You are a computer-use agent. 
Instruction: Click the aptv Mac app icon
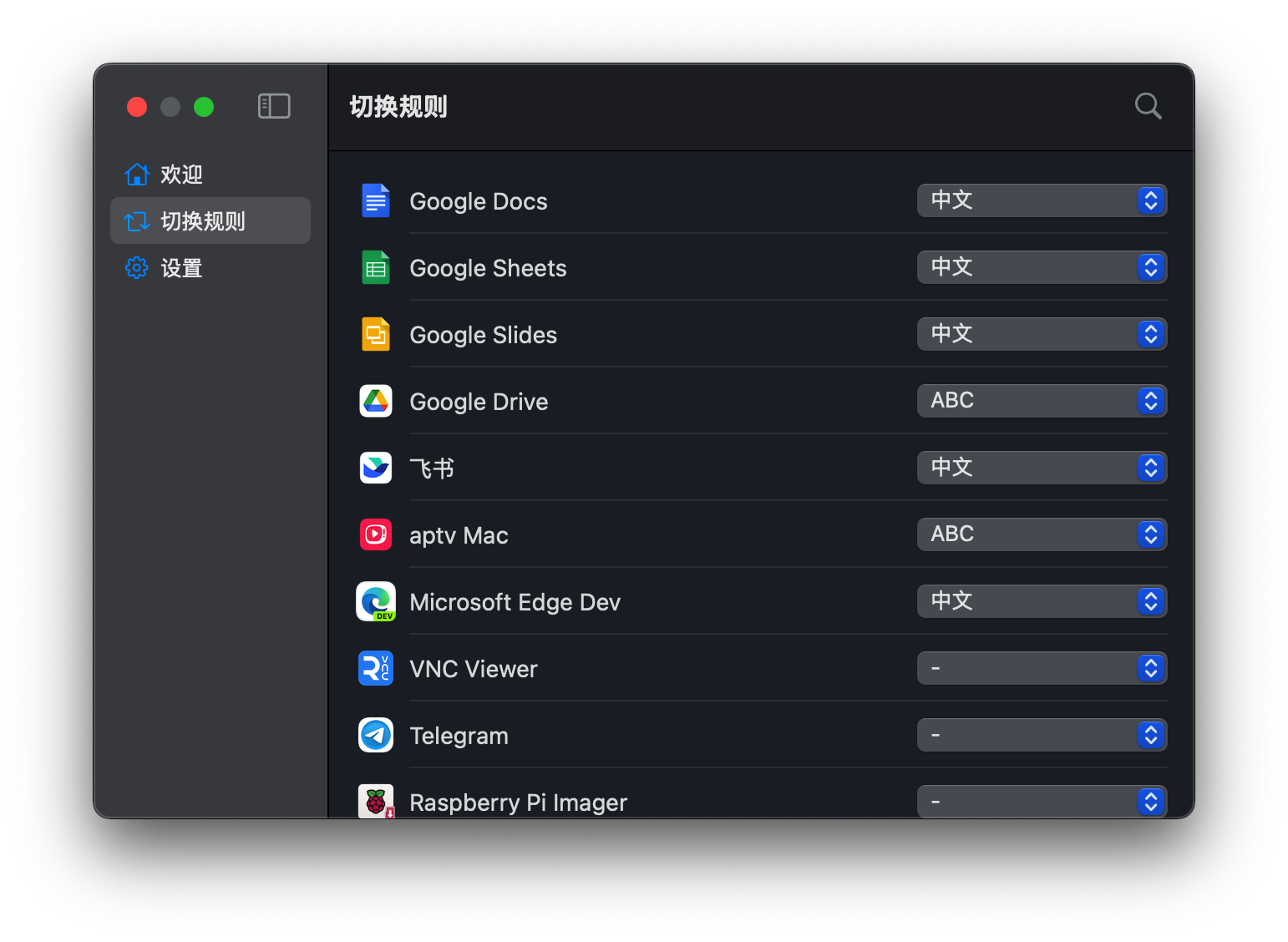[376, 534]
